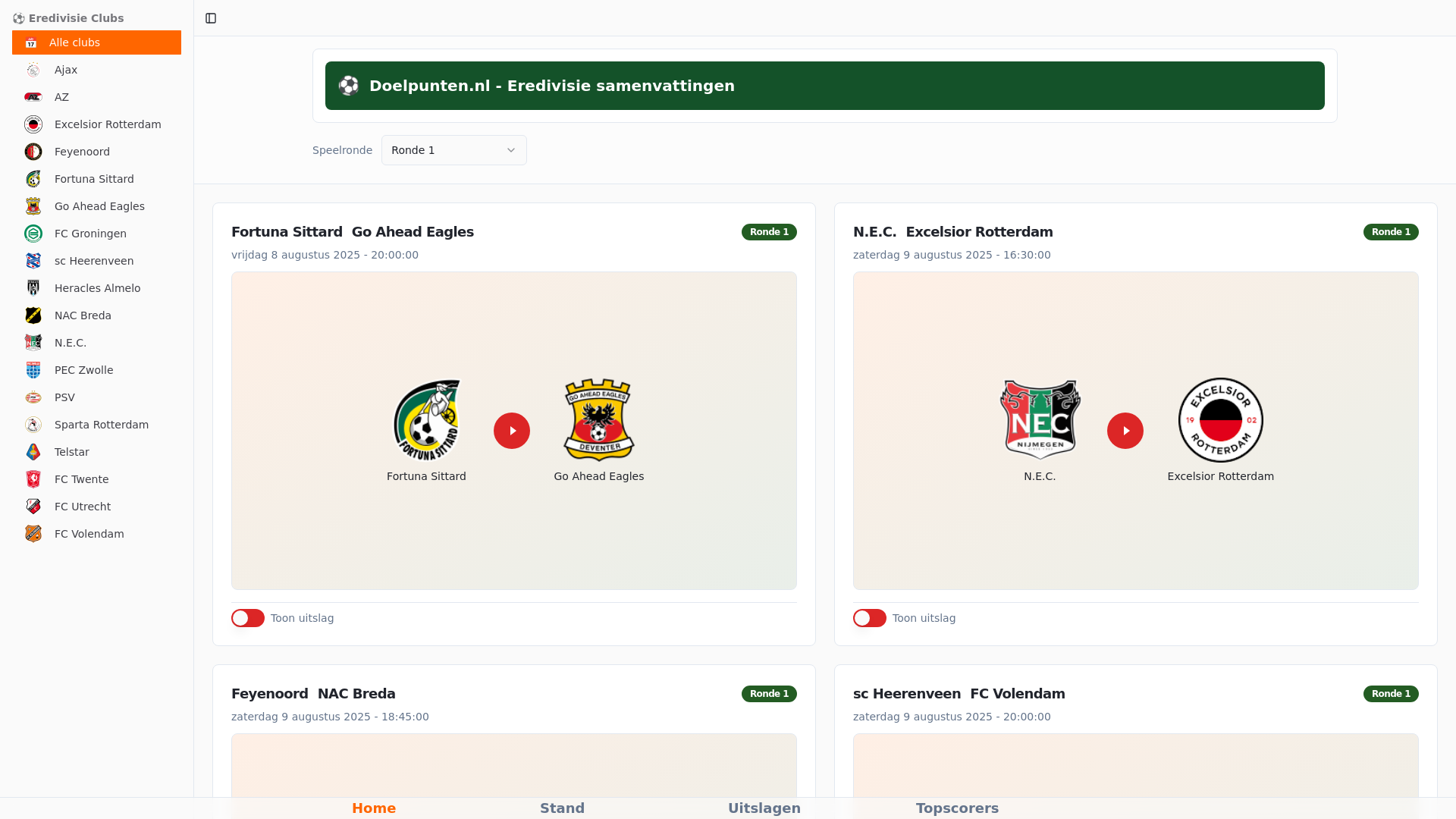
Task: Open the Speelronde Ronde 1 dropdown
Action: 453,150
